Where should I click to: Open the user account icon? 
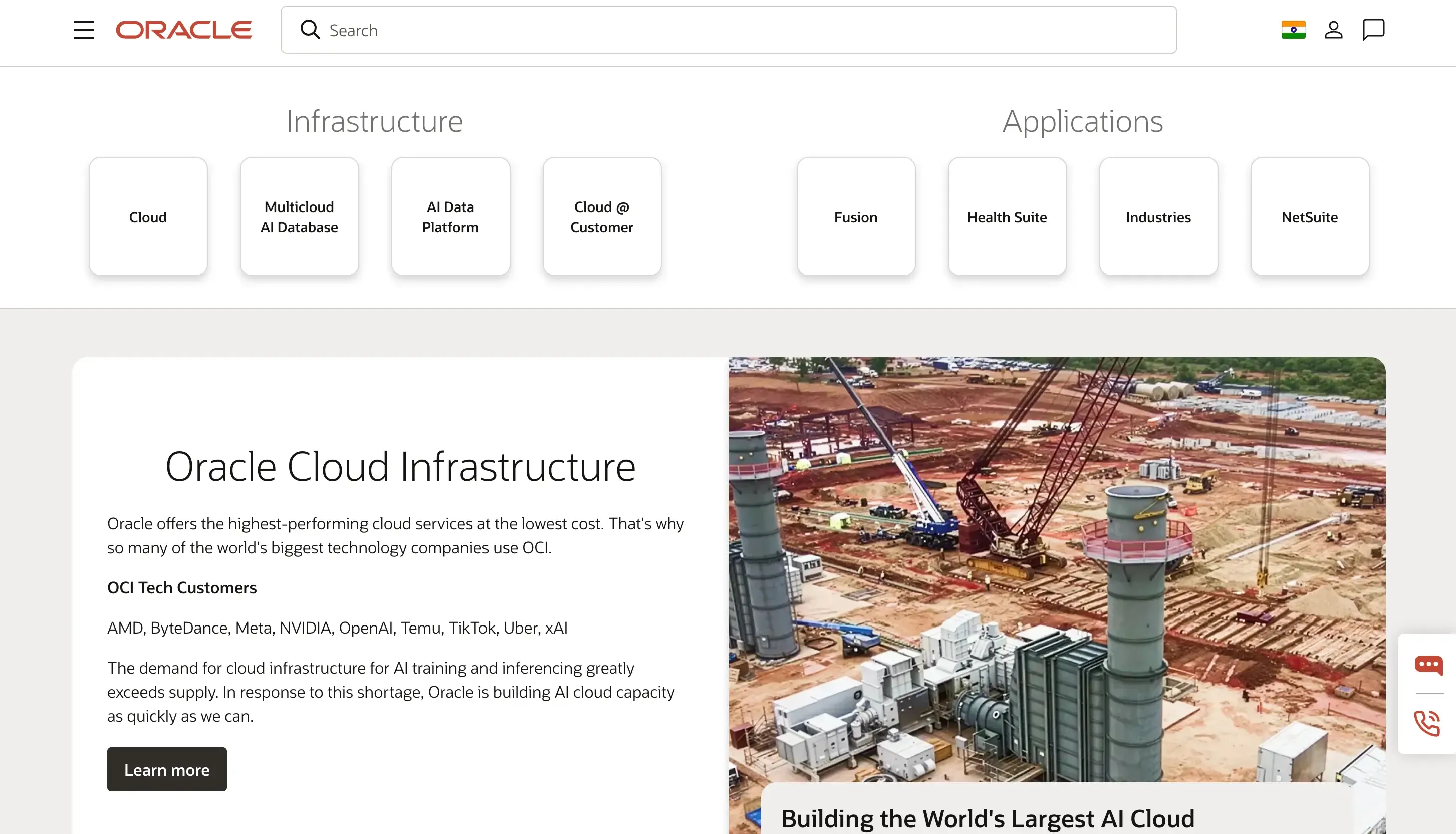point(1333,30)
